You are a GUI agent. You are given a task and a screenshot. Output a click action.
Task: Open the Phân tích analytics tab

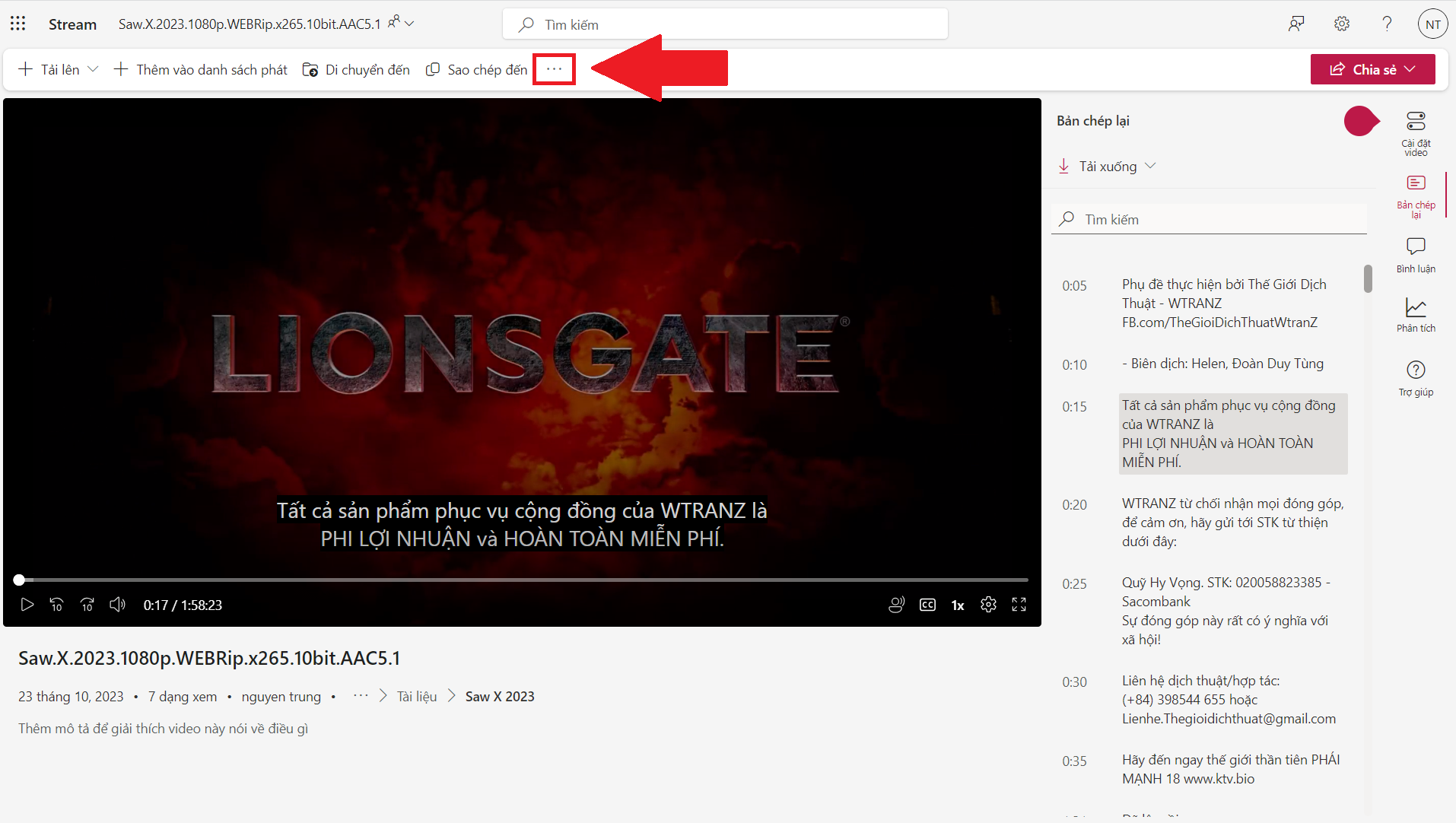(1416, 315)
